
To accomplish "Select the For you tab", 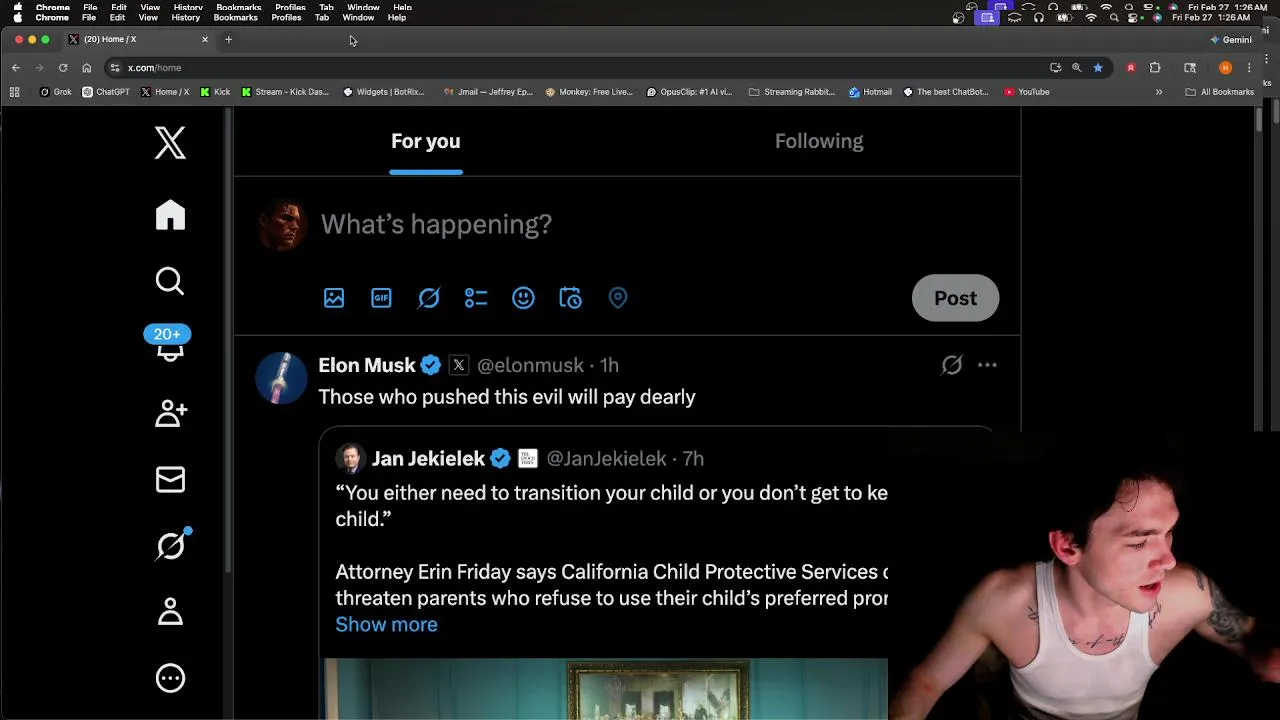I will tap(426, 141).
